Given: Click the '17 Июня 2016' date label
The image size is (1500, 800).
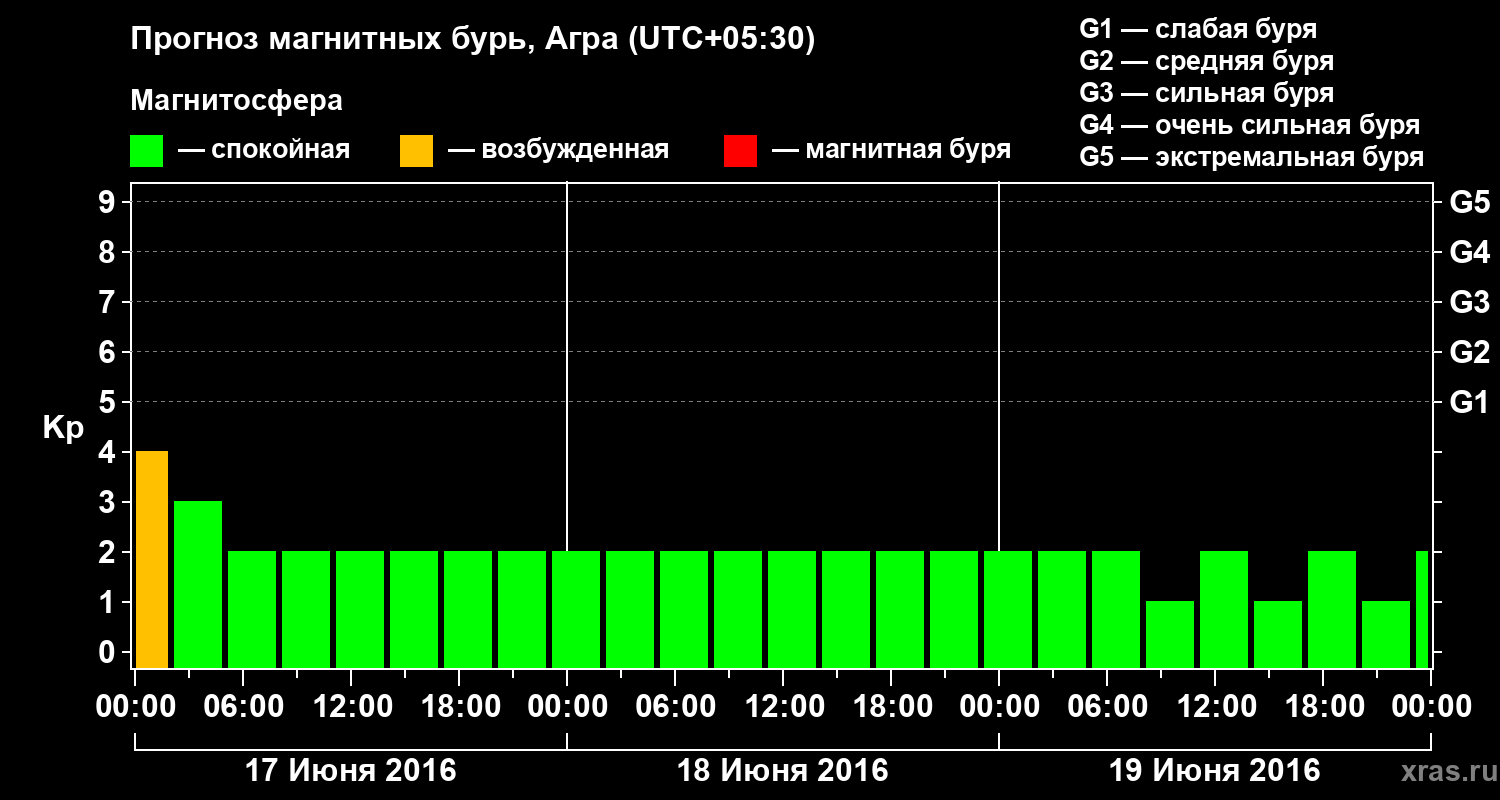Looking at the screenshot, I should tap(351, 771).
